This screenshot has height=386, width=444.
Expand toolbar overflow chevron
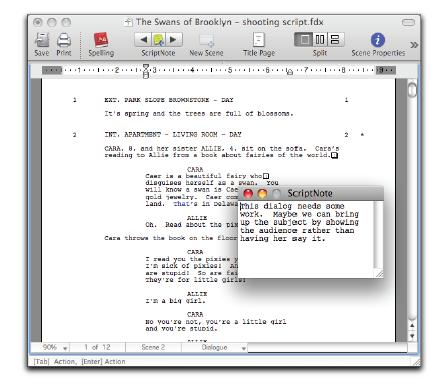pos(414,45)
